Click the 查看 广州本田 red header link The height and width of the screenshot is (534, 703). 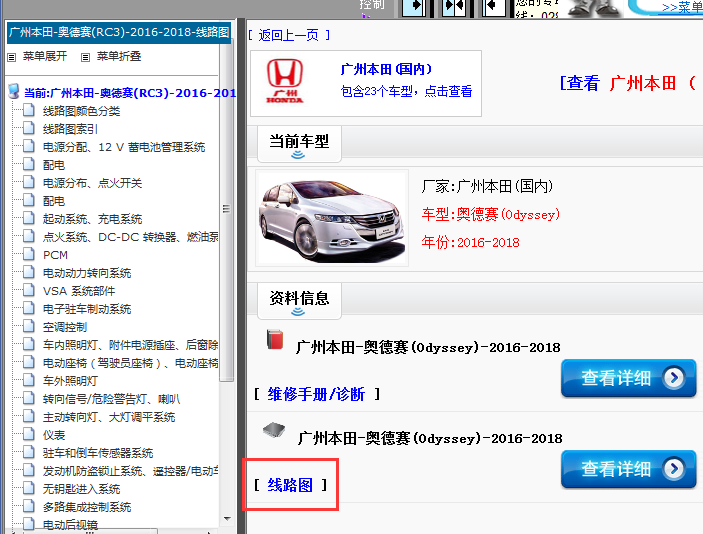(x=628, y=83)
